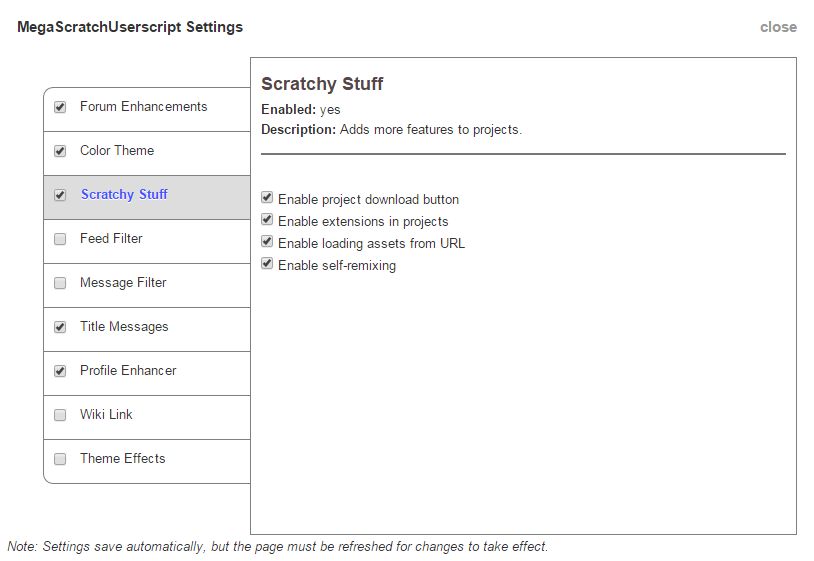Image resolution: width=814 pixels, height=561 pixels.
Task: Toggle the Forum Enhancements checkbox
Action: coord(60,107)
